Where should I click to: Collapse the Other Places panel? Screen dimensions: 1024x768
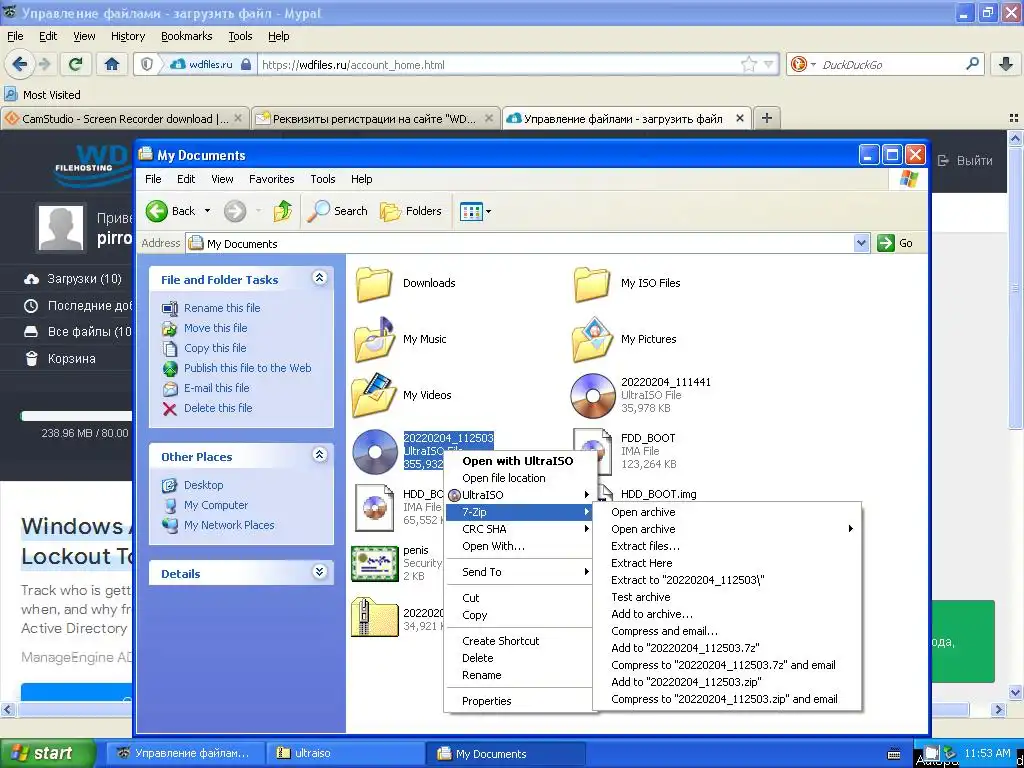319,455
